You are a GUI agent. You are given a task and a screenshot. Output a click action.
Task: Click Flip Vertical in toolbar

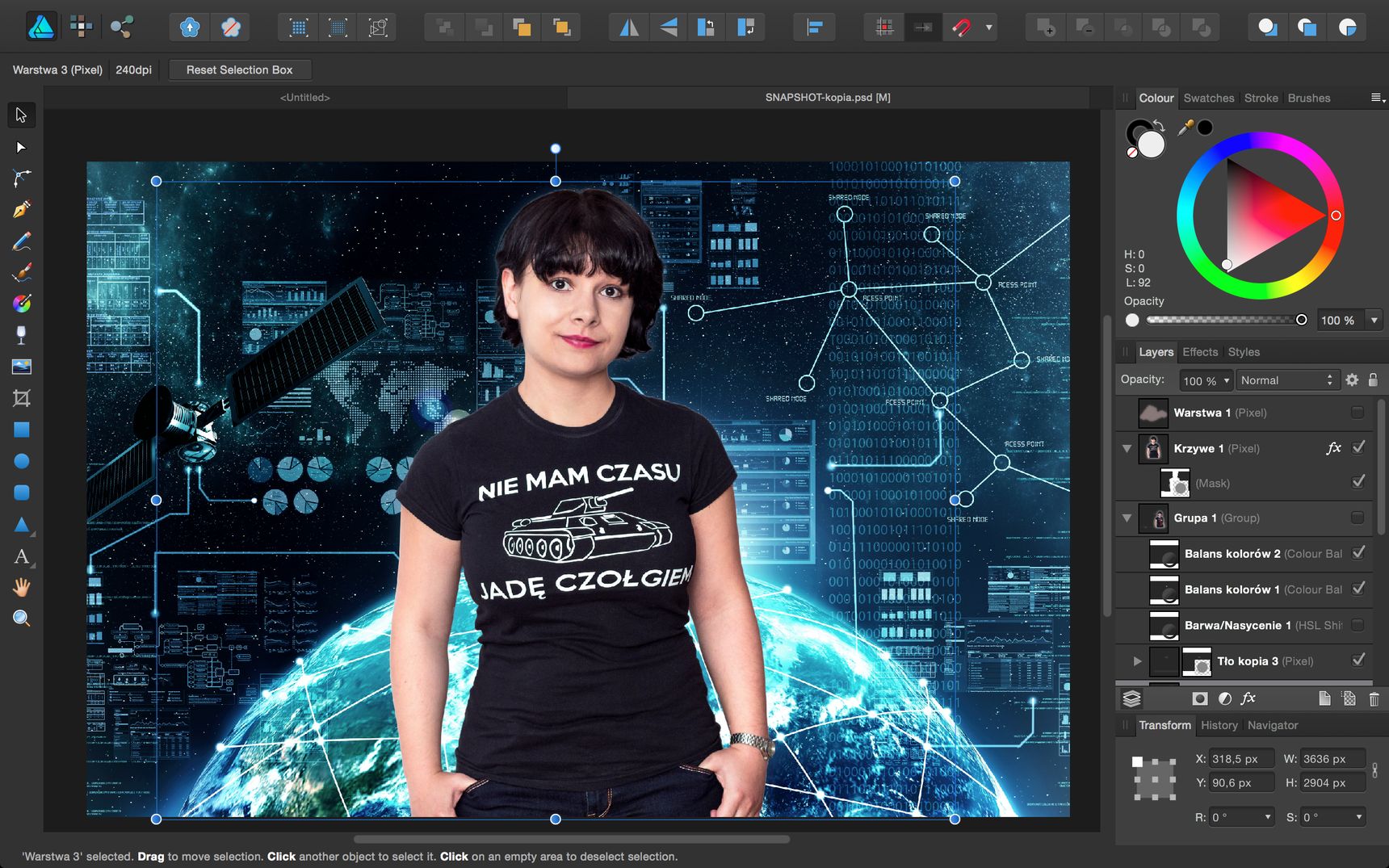click(668, 27)
